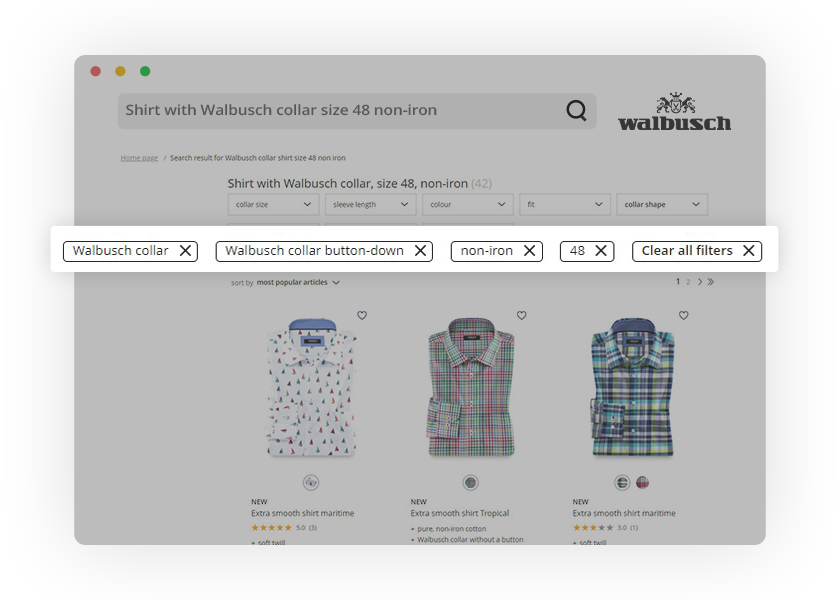840x600 pixels.
Task: Remove the non-iron filter chip
Action: pos(529,251)
